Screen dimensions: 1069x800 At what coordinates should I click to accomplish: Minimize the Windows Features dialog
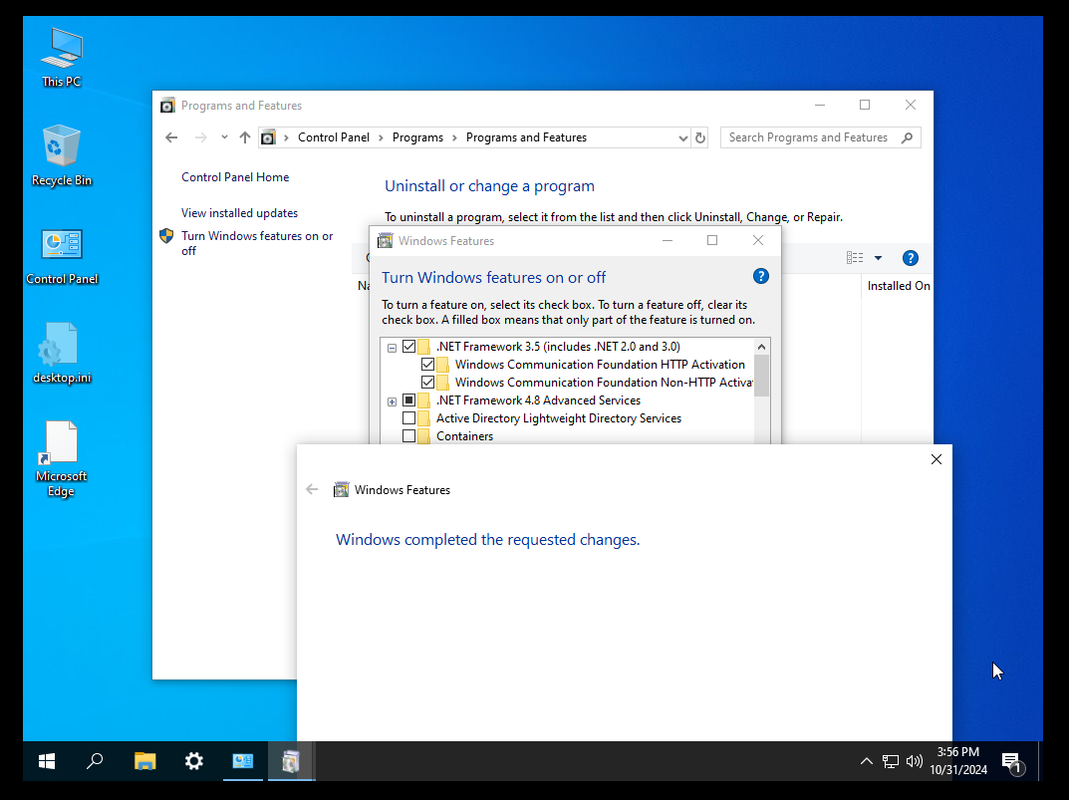click(x=667, y=240)
